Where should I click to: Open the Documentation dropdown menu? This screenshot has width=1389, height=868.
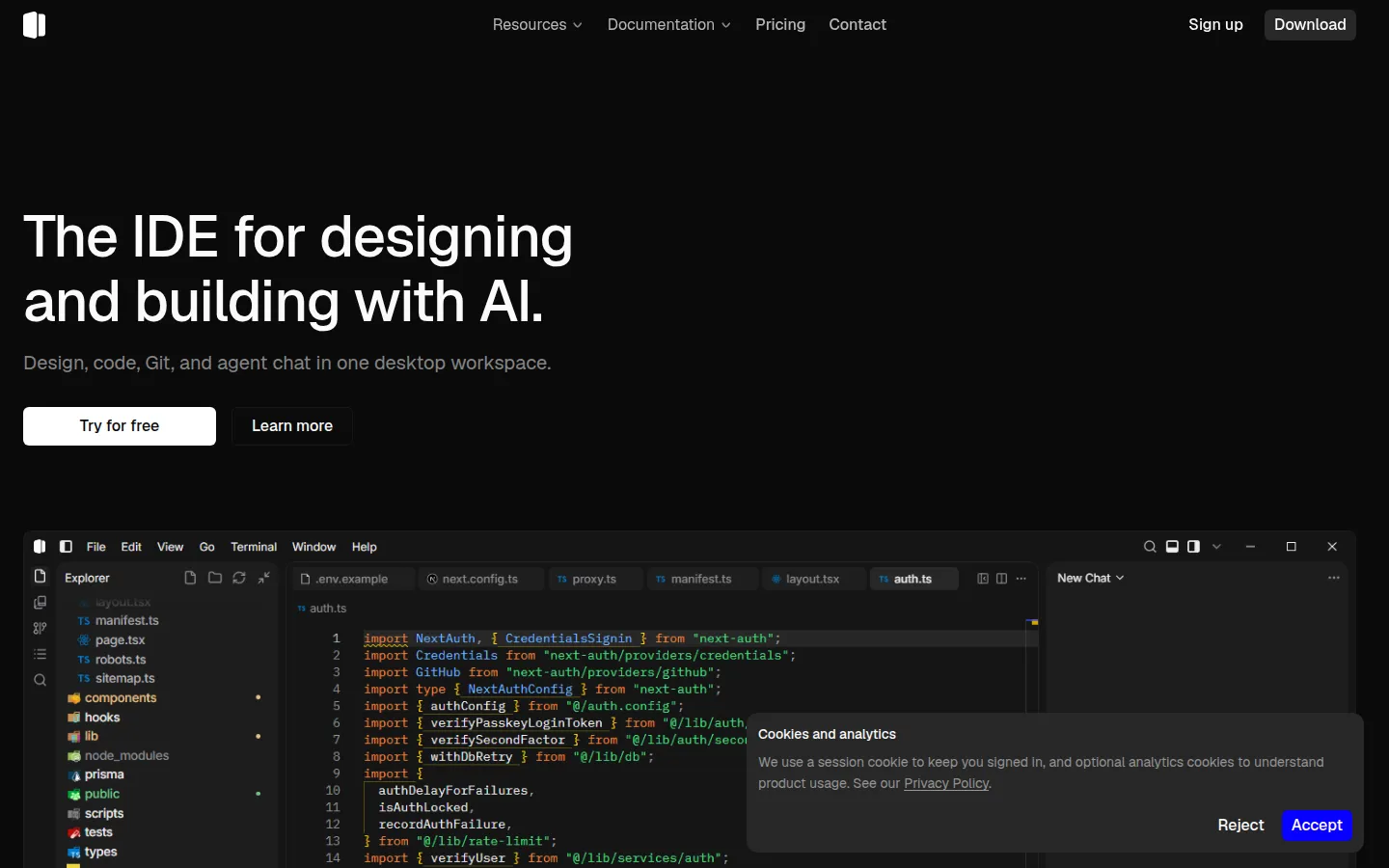669,25
